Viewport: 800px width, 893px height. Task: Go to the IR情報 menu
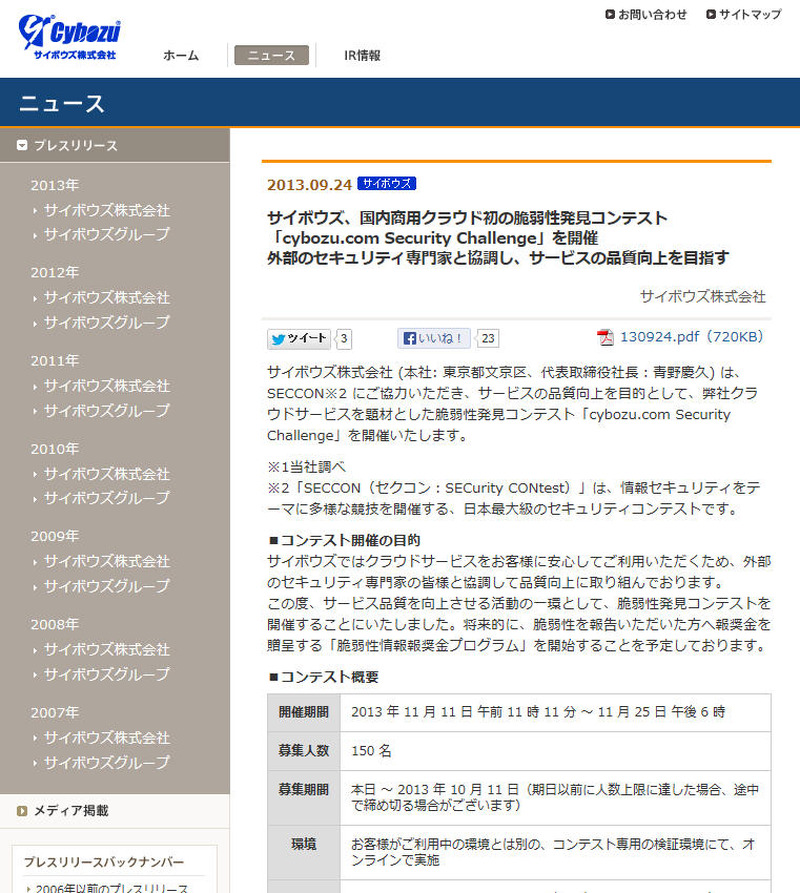click(x=361, y=55)
